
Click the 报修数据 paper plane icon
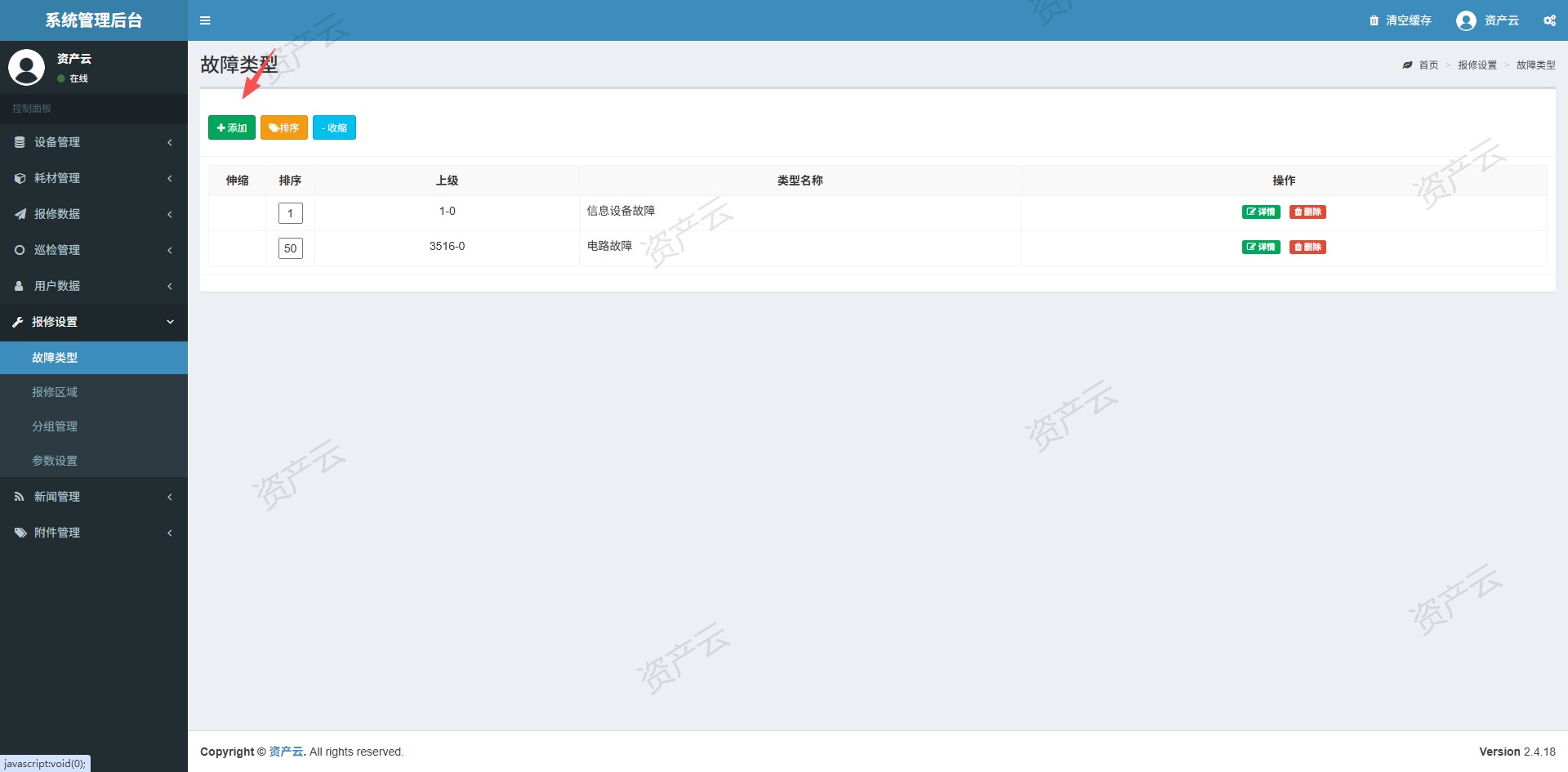20,214
